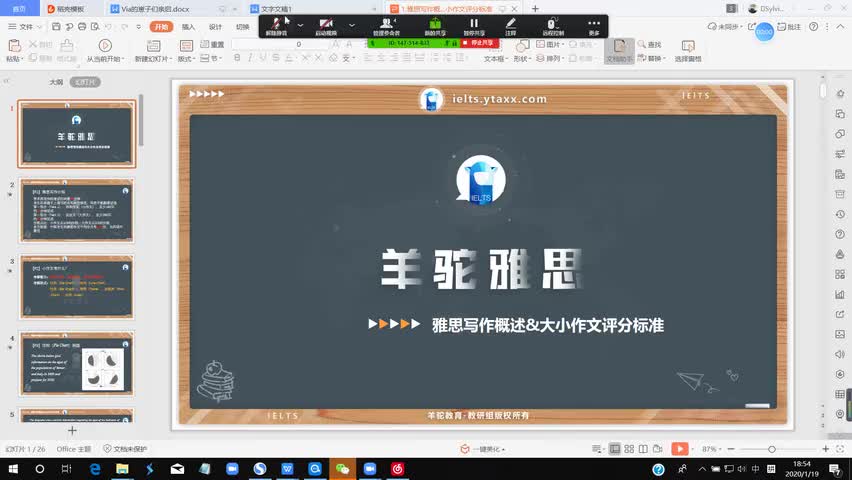Open audio options arrow in meeting toolbar
Image resolution: width=852 pixels, height=480 pixels.
300,25
